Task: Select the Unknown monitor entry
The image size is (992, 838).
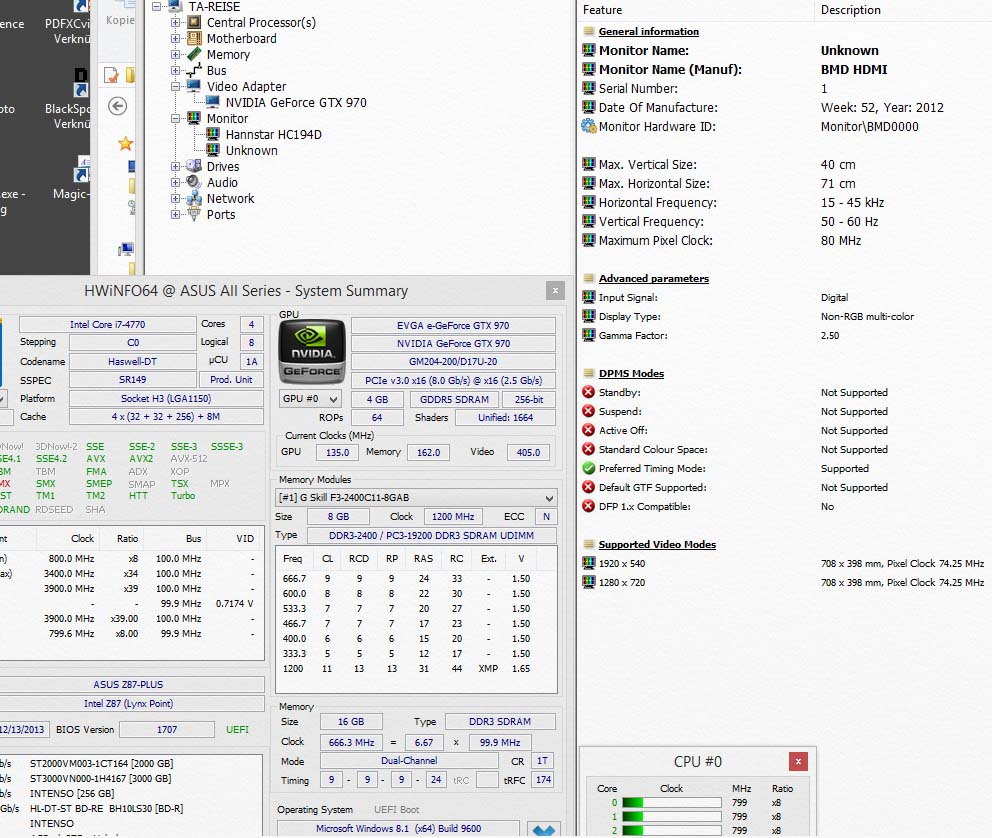Action: coord(251,151)
